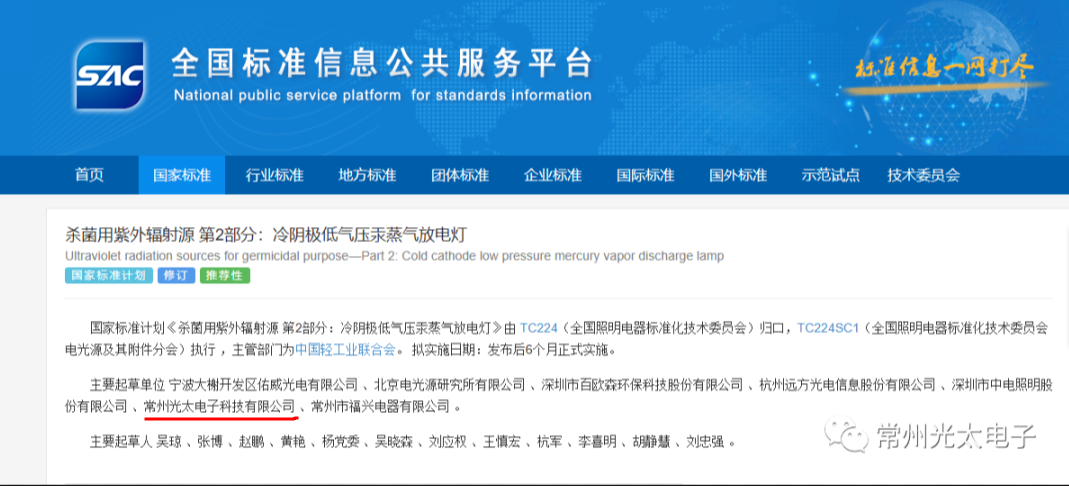This screenshot has height=486, width=1069.
Task: Go to the 技术委员会 page
Action: 923,175
